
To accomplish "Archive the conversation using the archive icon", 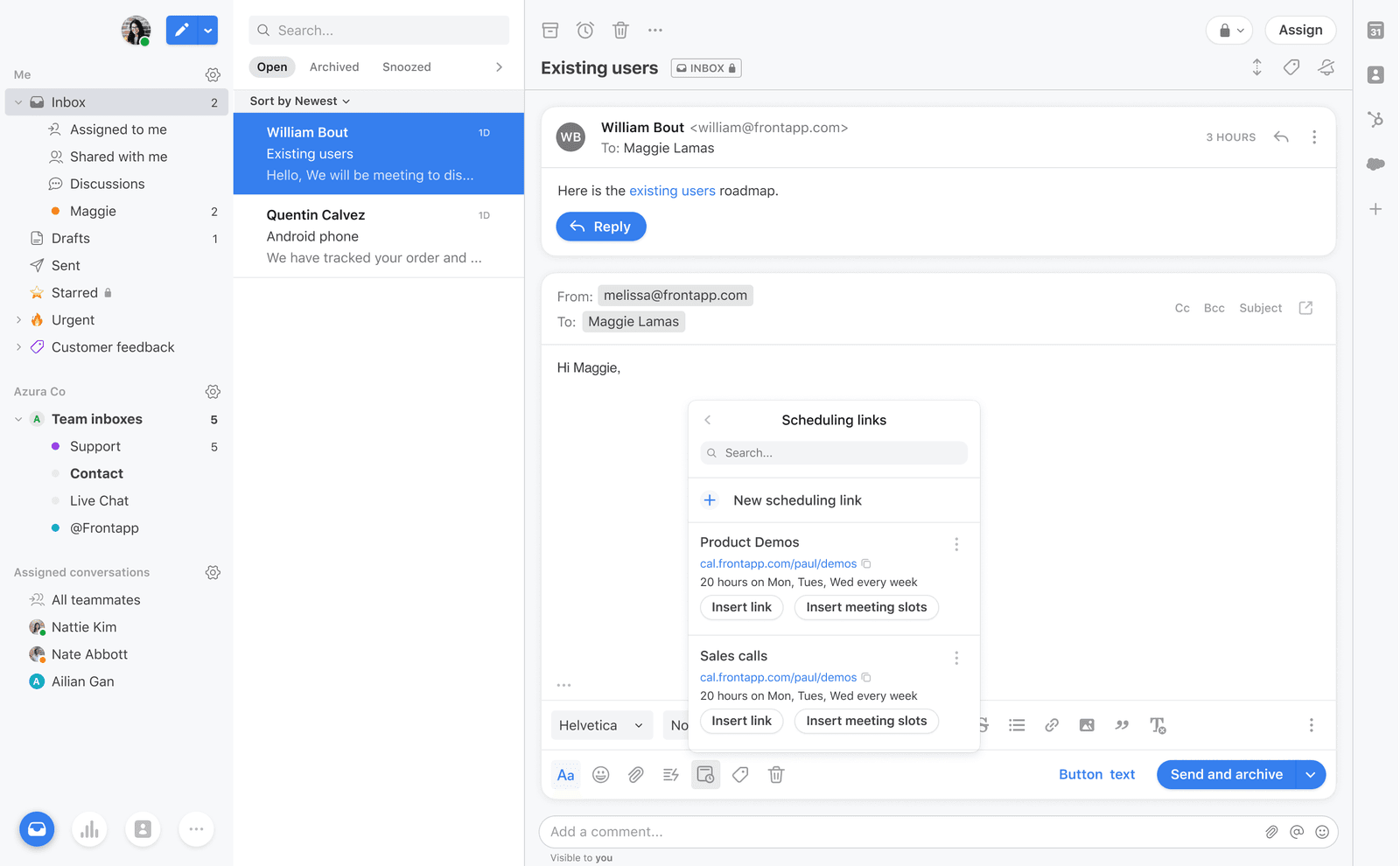I will click(550, 31).
